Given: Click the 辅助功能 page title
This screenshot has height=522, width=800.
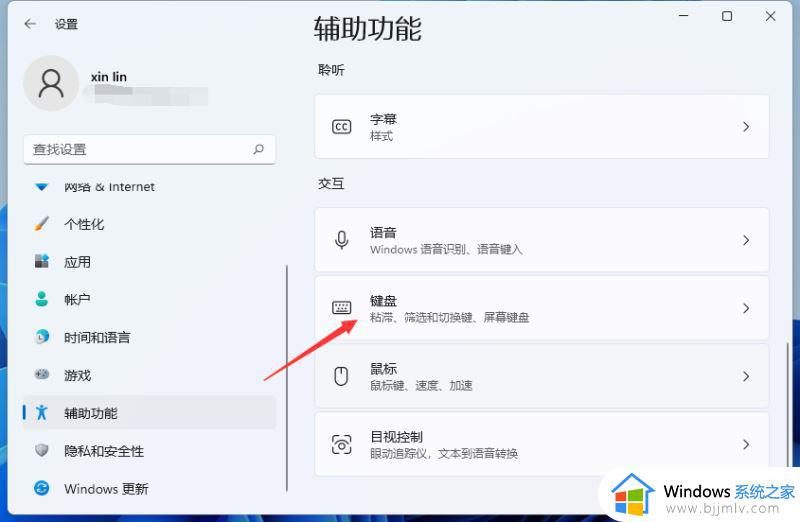Looking at the screenshot, I should click(367, 28).
